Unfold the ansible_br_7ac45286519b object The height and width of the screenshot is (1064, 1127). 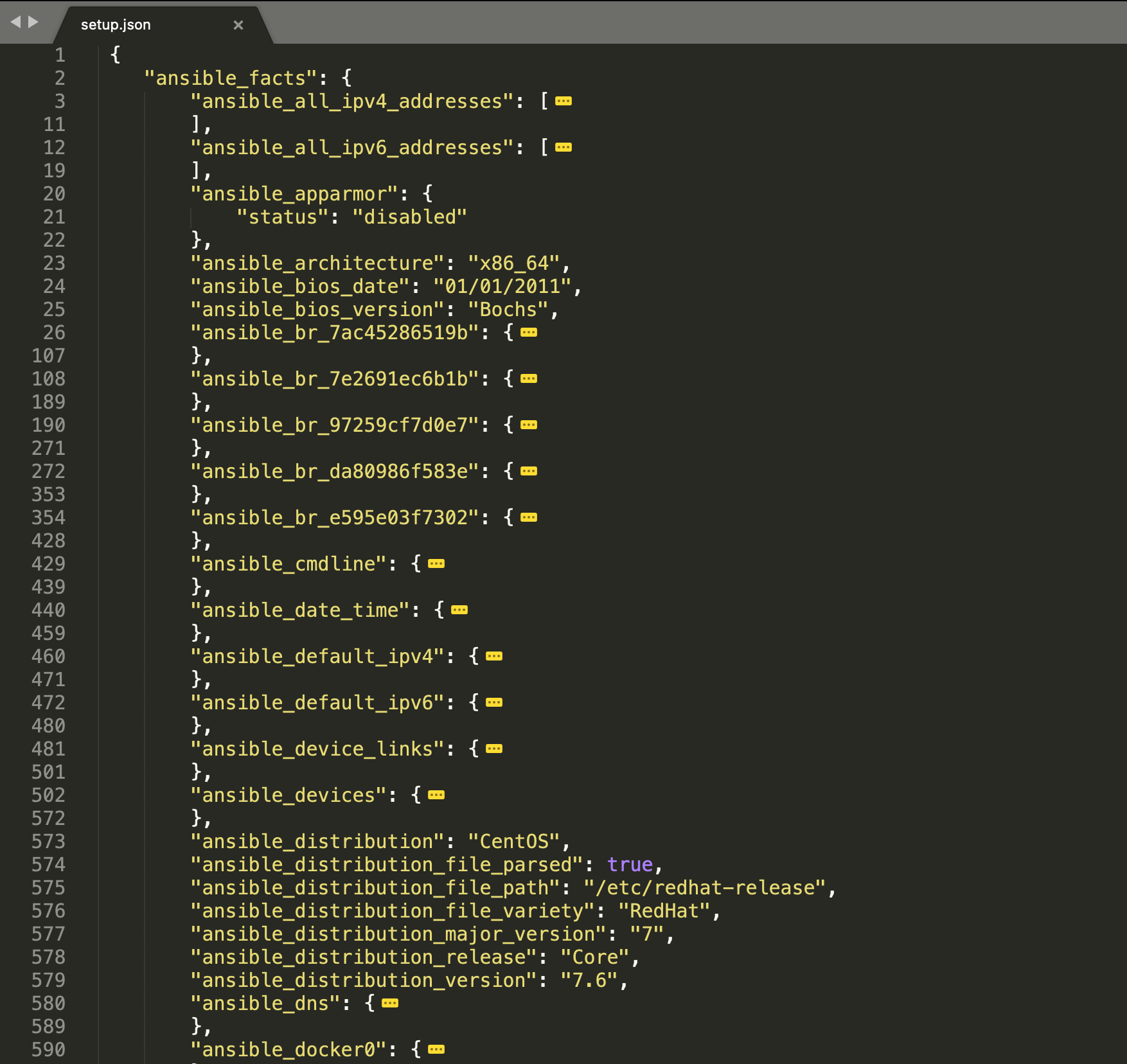click(x=528, y=332)
